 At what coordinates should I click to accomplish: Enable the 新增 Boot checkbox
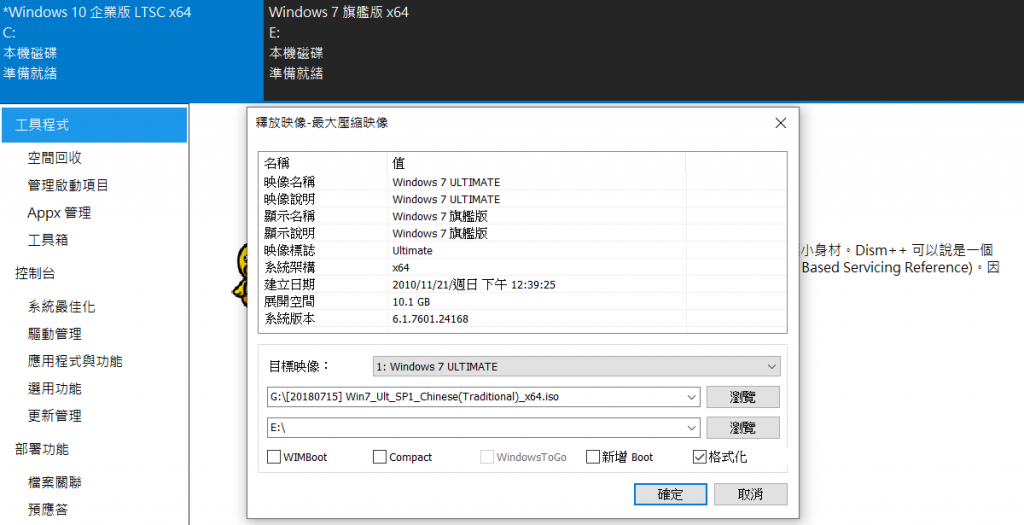pyautogui.click(x=592, y=457)
